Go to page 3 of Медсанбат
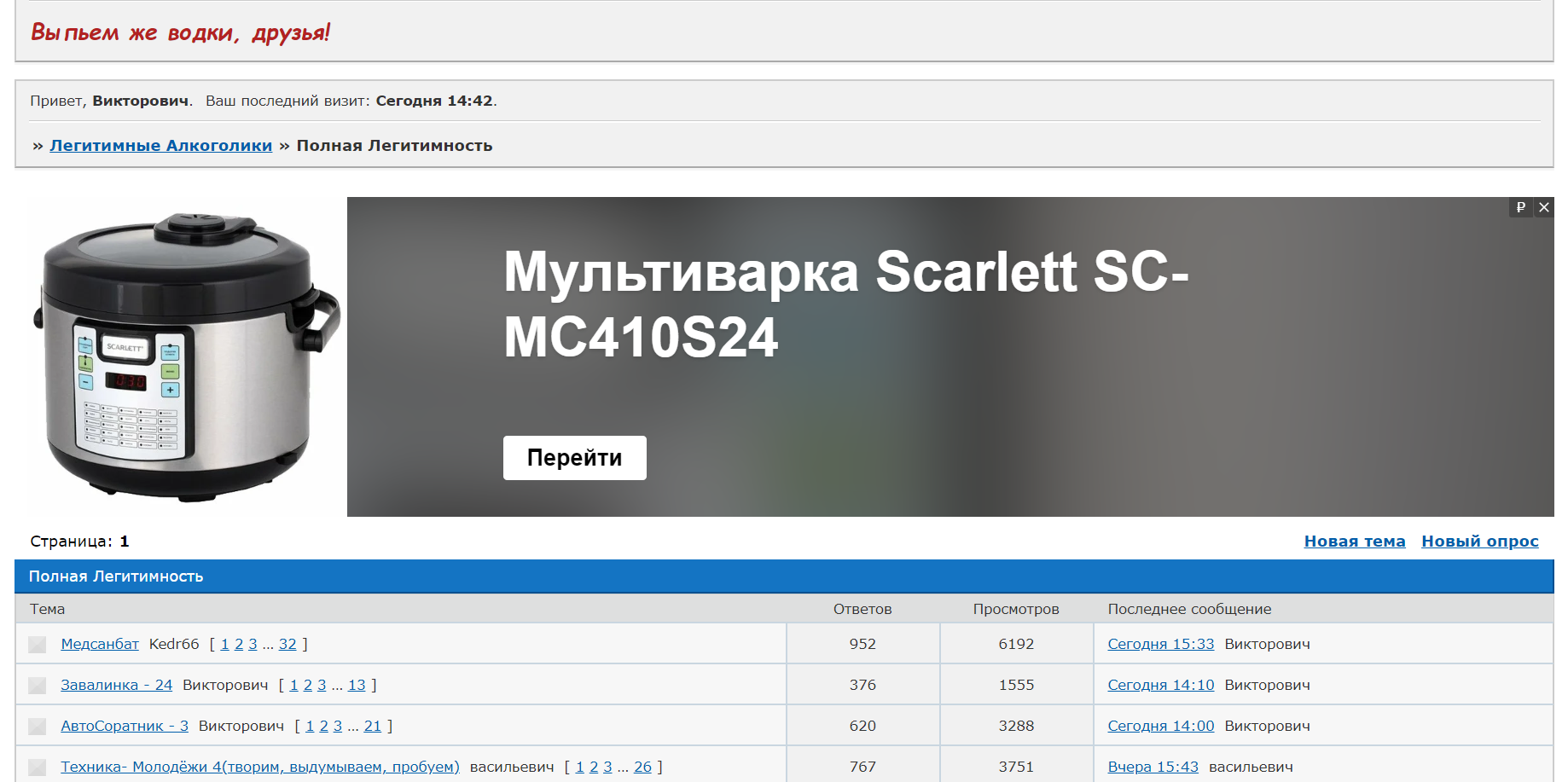Screen dimensions: 1568x782 (253, 644)
